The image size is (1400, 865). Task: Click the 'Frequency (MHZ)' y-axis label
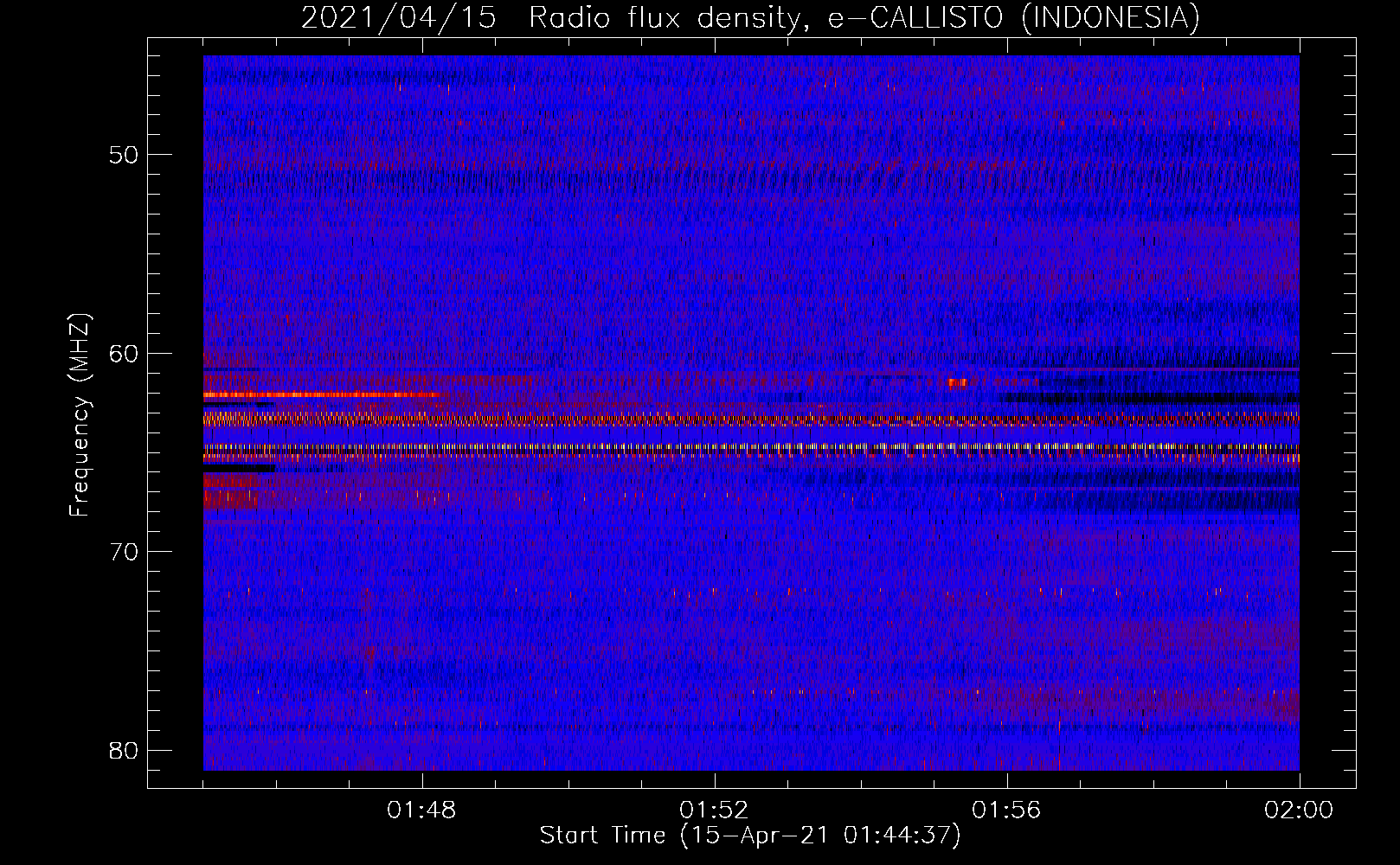(79, 415)
